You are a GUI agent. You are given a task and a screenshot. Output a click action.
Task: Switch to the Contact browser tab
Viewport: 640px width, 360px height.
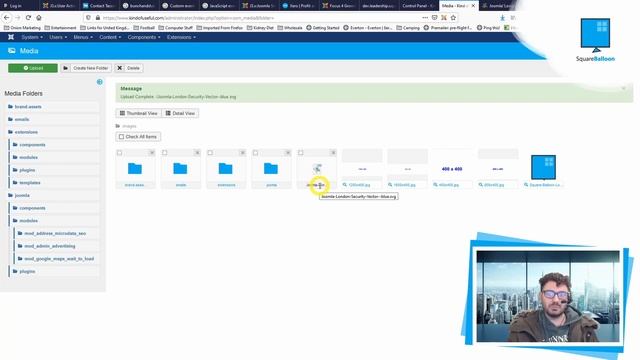click(98, 6)
